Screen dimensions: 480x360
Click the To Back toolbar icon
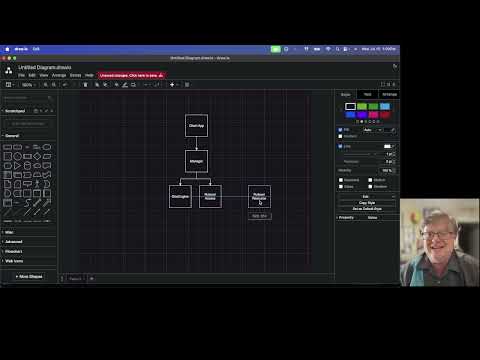tap(105, 85)
